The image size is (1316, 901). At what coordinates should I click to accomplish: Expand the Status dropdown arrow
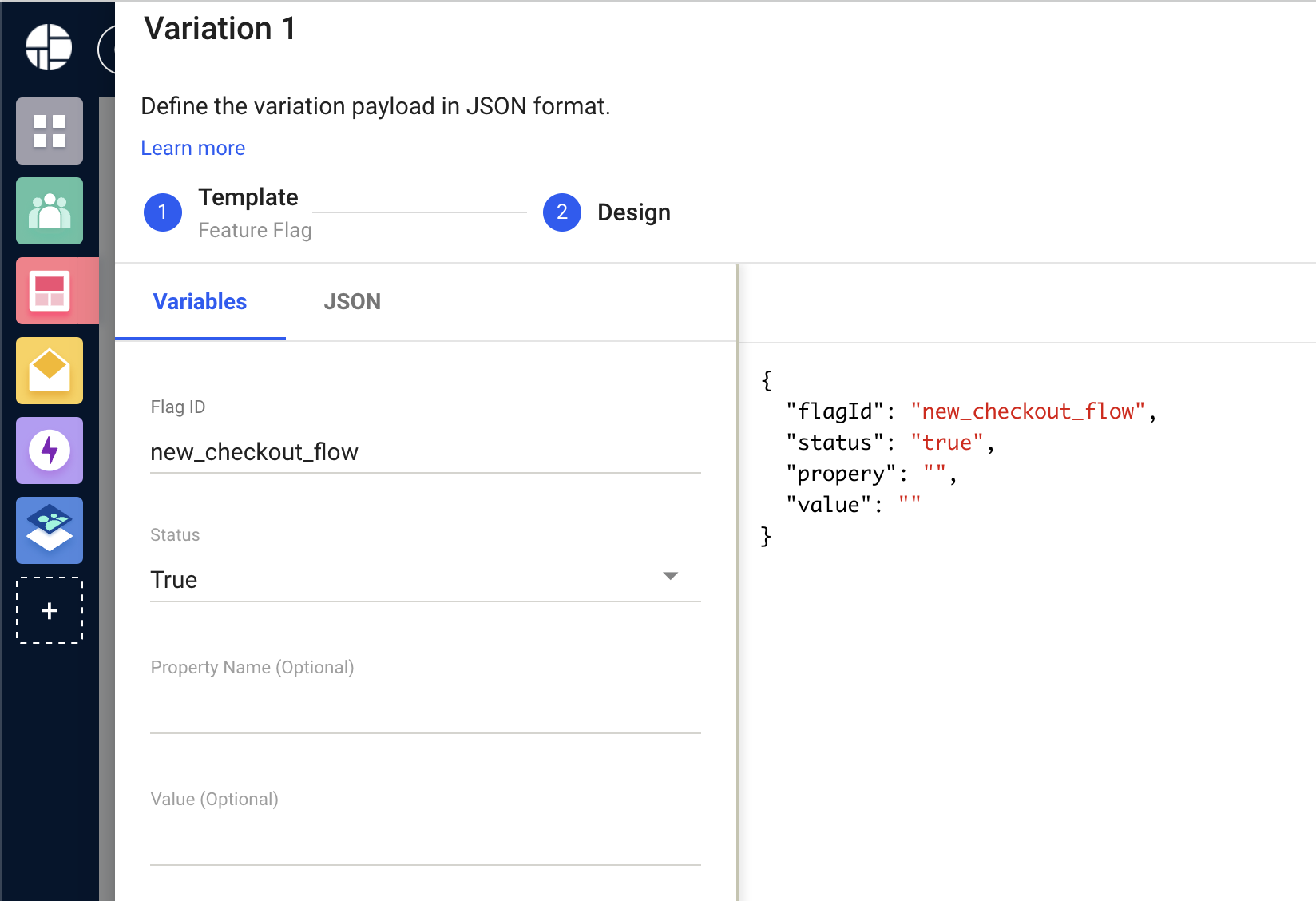coord(670,576)
